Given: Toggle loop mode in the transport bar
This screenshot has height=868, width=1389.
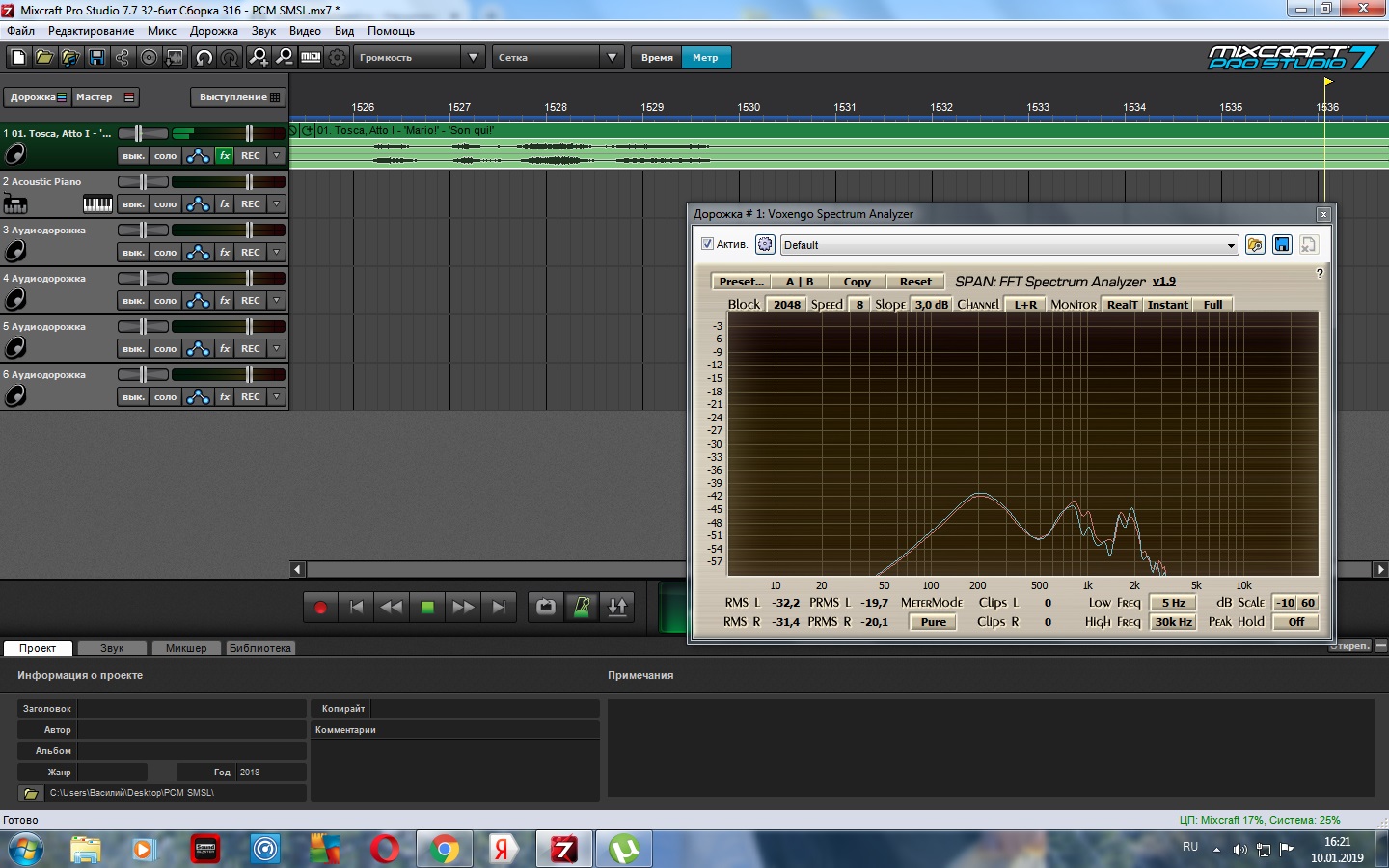Looking at the screenshot, I should 546,608.
